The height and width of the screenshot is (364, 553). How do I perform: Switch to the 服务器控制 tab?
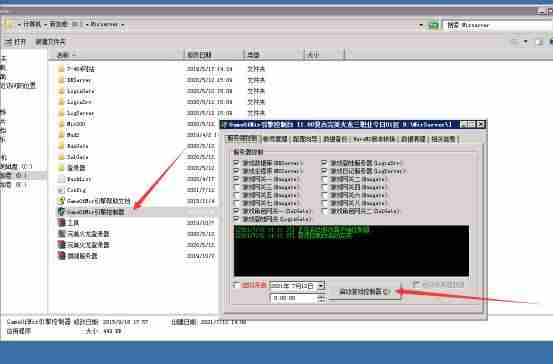(x=242, y=139)
